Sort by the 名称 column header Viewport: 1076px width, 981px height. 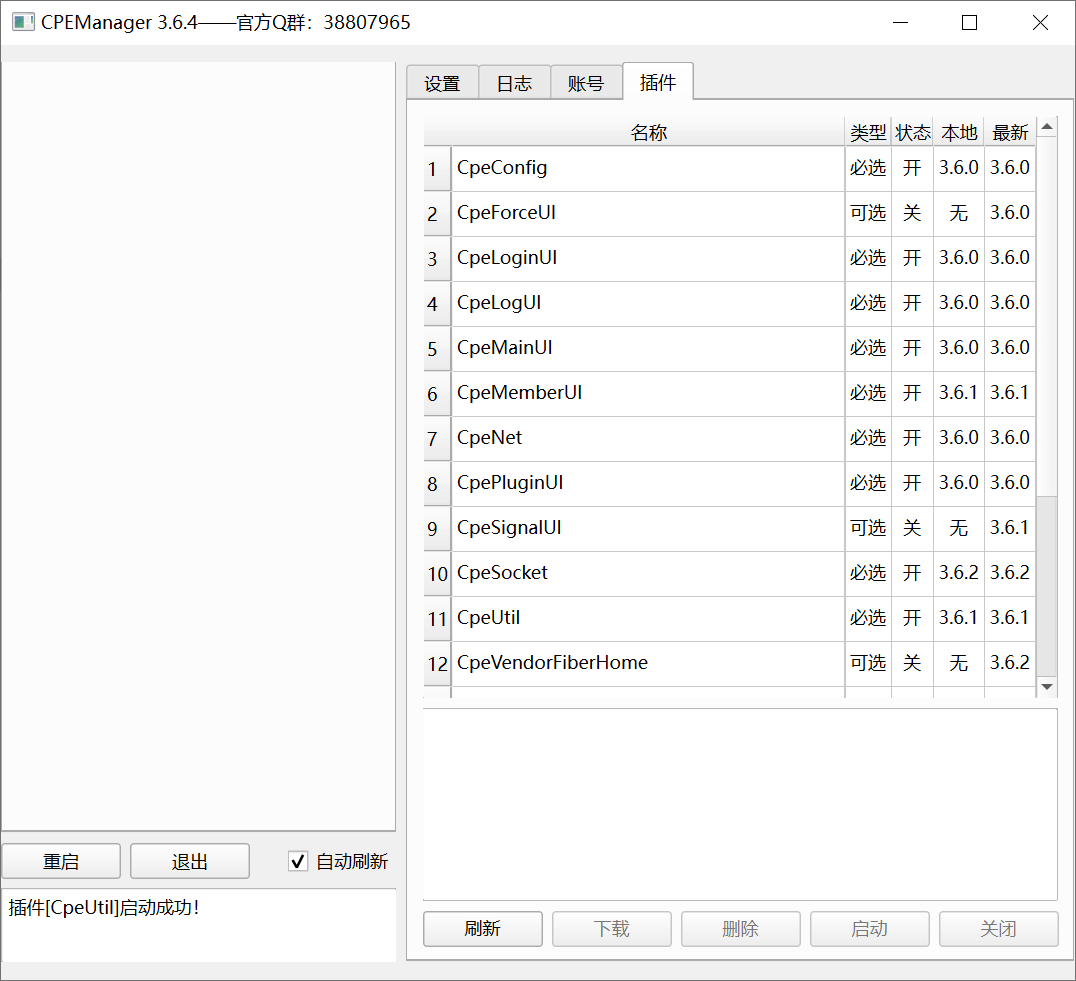pyautogui.click(x=648, y=133)
